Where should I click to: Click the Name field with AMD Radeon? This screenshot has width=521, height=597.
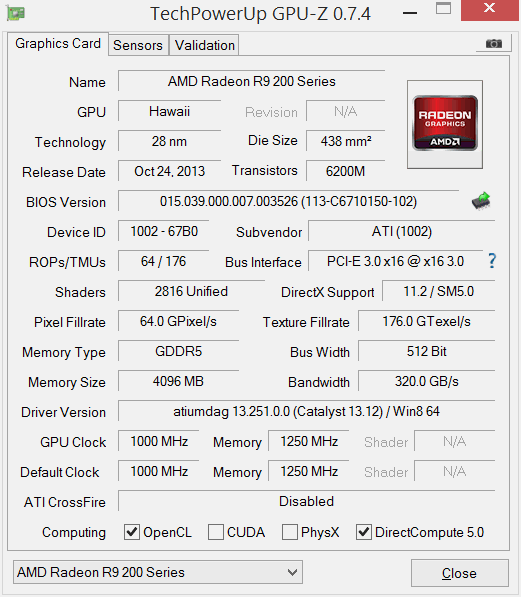pyautogui.click(x=251, y=81)
